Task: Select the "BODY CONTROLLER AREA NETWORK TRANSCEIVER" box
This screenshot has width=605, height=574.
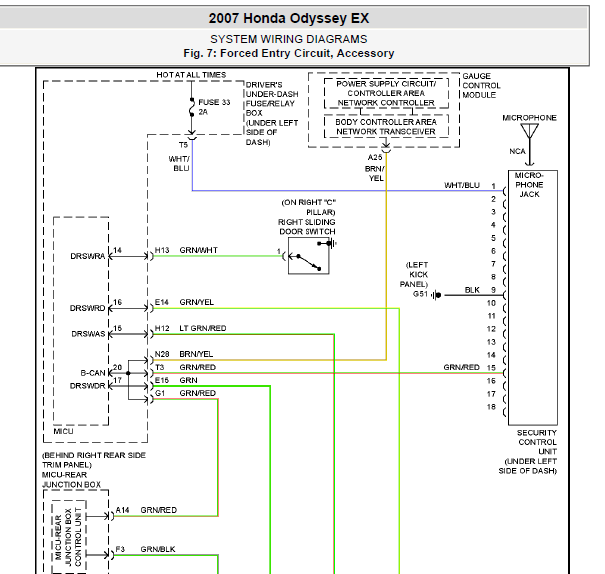Action: tap(386, 127)
